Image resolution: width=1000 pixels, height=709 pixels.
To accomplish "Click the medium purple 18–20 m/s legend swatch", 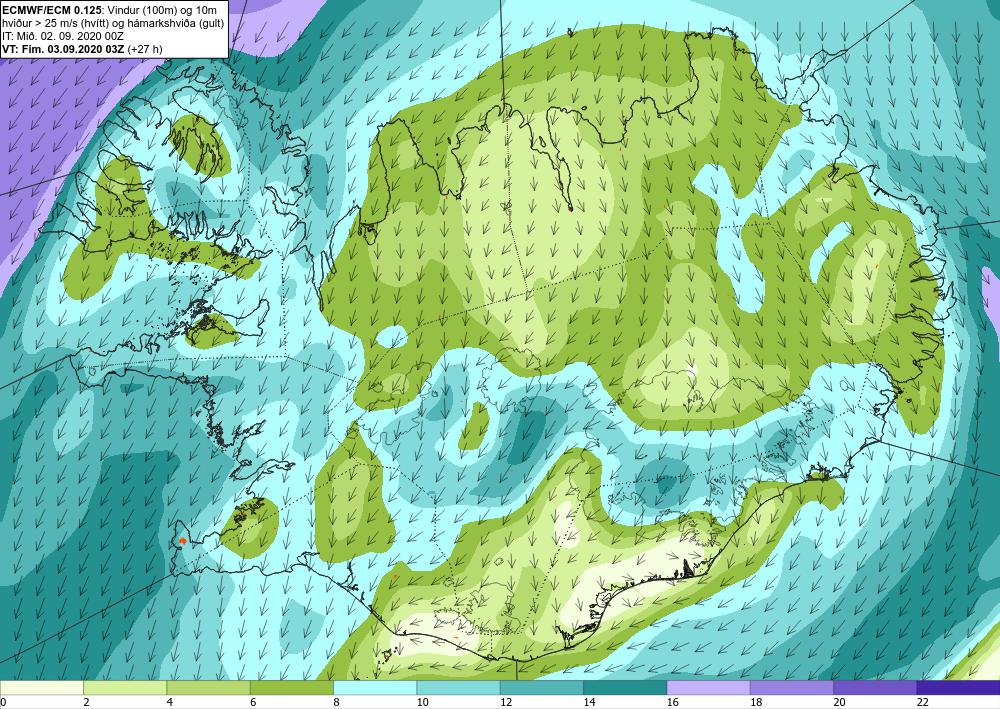I will pos(791,688).
